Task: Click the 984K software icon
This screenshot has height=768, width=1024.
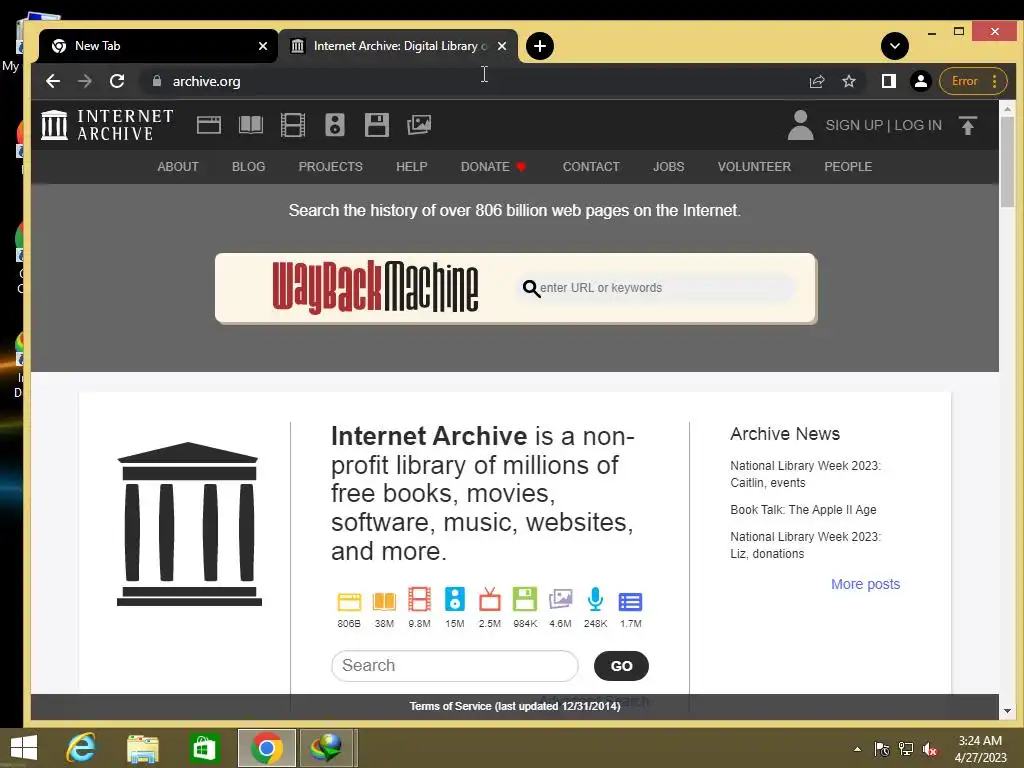Action: pyautogui.click(x=525, y=600)
